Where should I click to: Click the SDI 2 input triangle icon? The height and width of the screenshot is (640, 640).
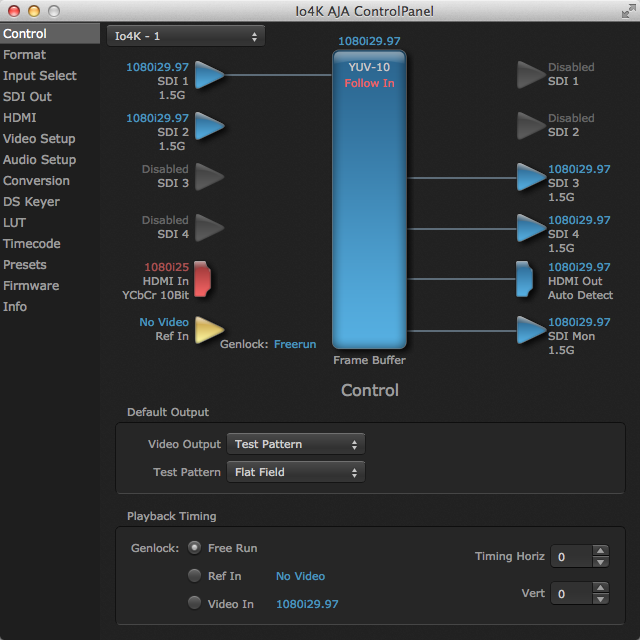[208, 127]
